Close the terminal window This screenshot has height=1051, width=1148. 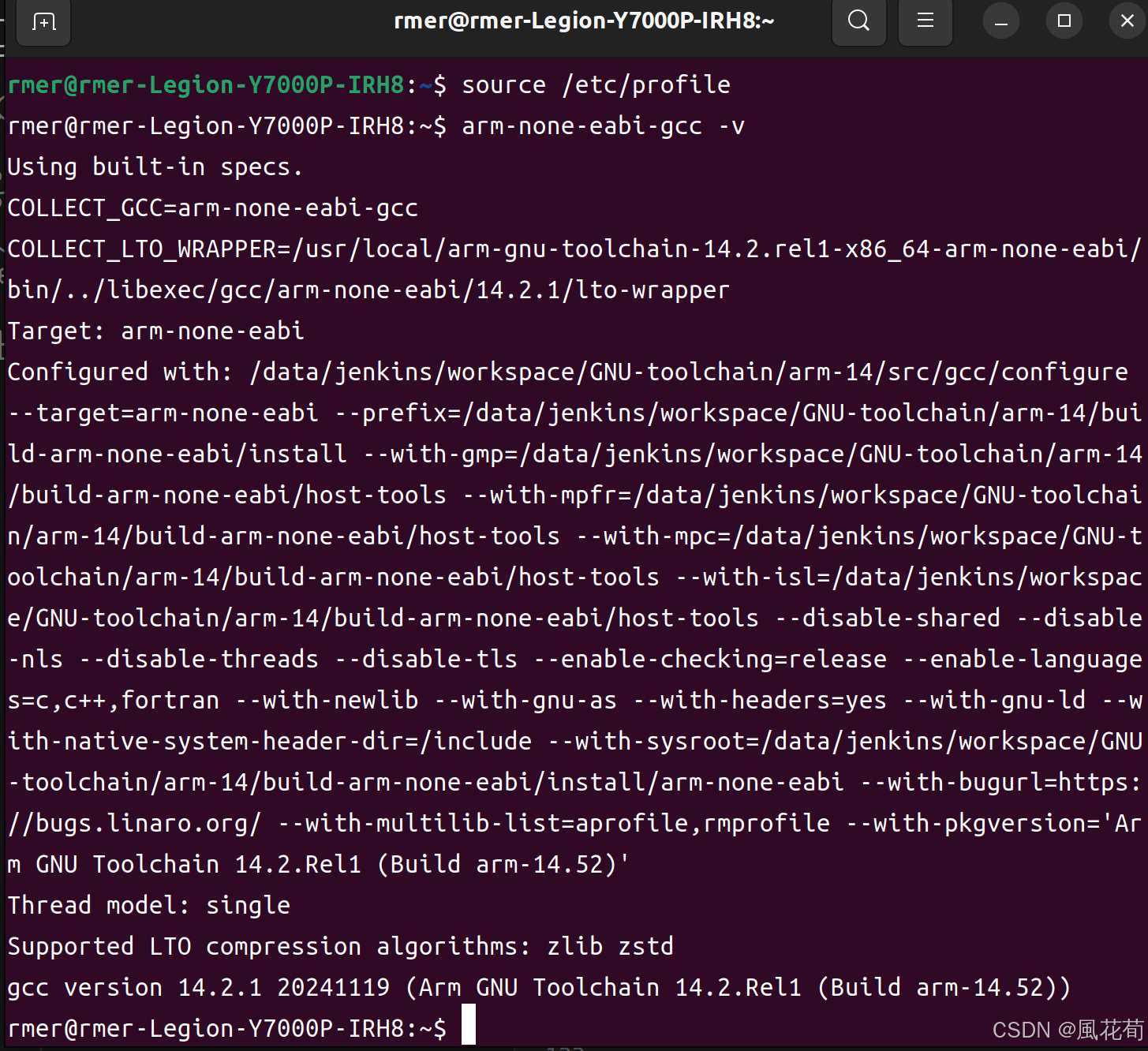tap(1127, 21)
